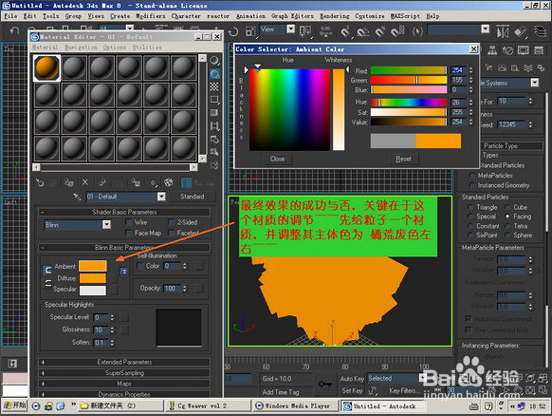Click the Material Effects Channel icon

coord(154,182)
